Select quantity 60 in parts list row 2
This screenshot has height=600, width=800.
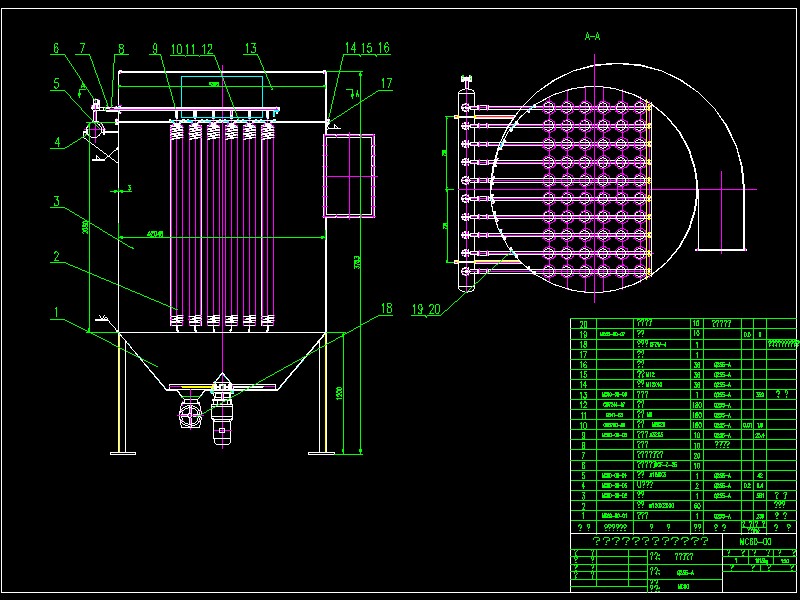click(697, 506)
